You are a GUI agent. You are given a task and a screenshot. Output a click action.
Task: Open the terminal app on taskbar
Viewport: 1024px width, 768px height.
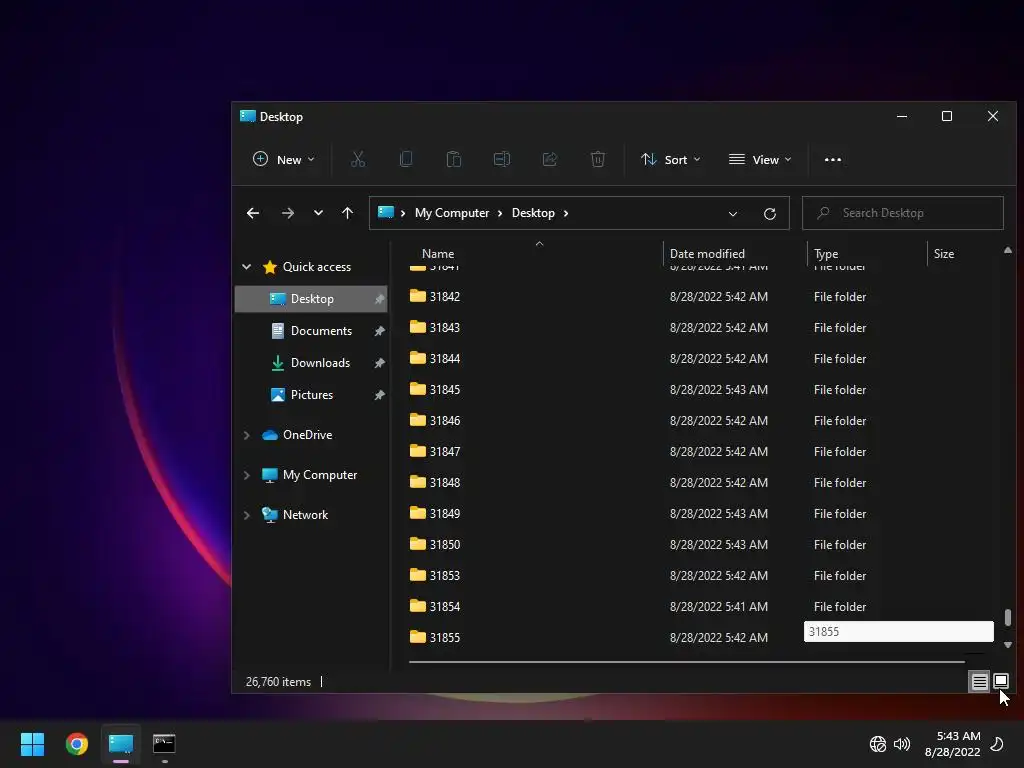pyautogui.click(x=164, y=744)
